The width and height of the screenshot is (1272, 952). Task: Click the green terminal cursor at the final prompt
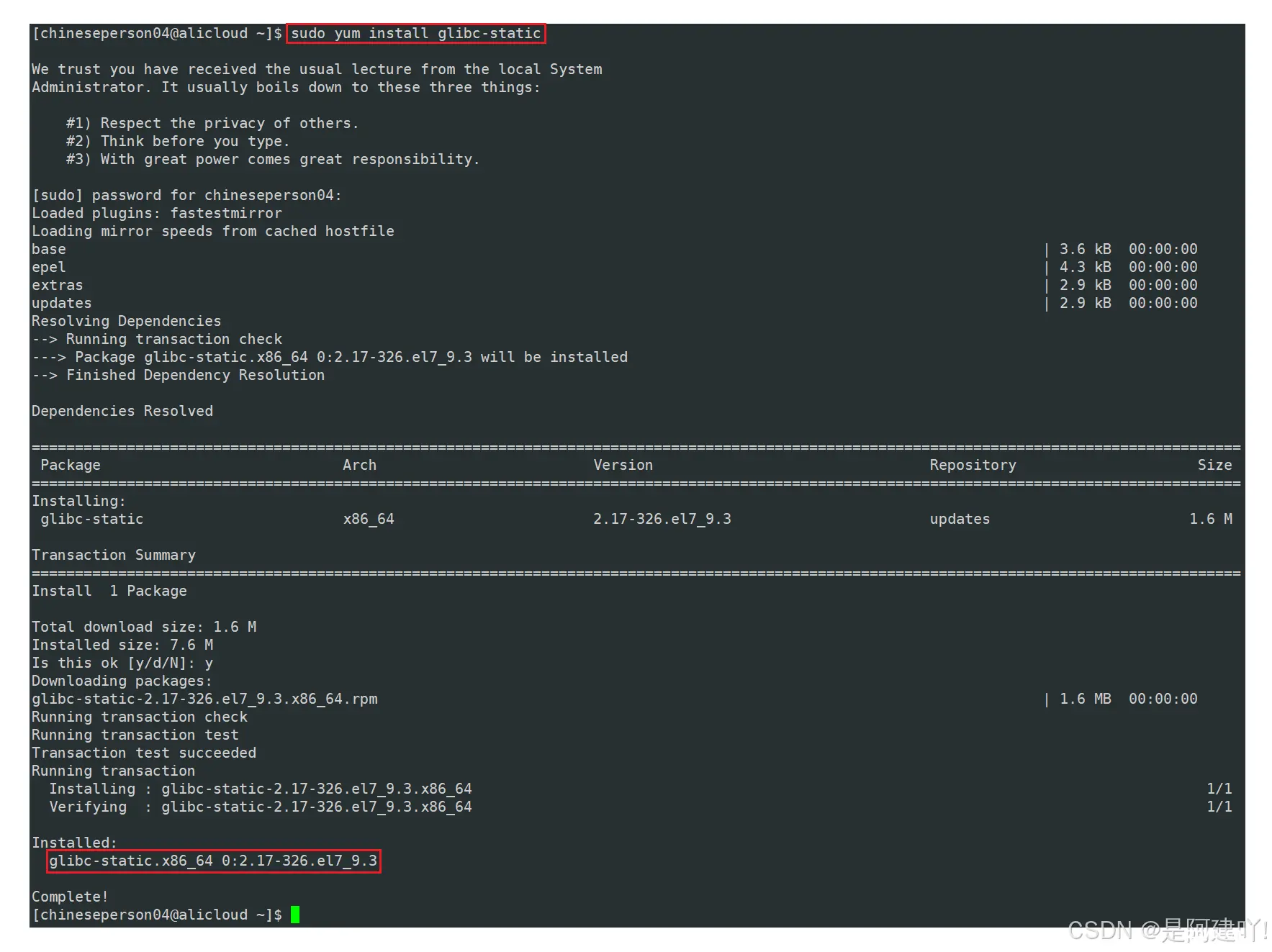pos(295,915)
